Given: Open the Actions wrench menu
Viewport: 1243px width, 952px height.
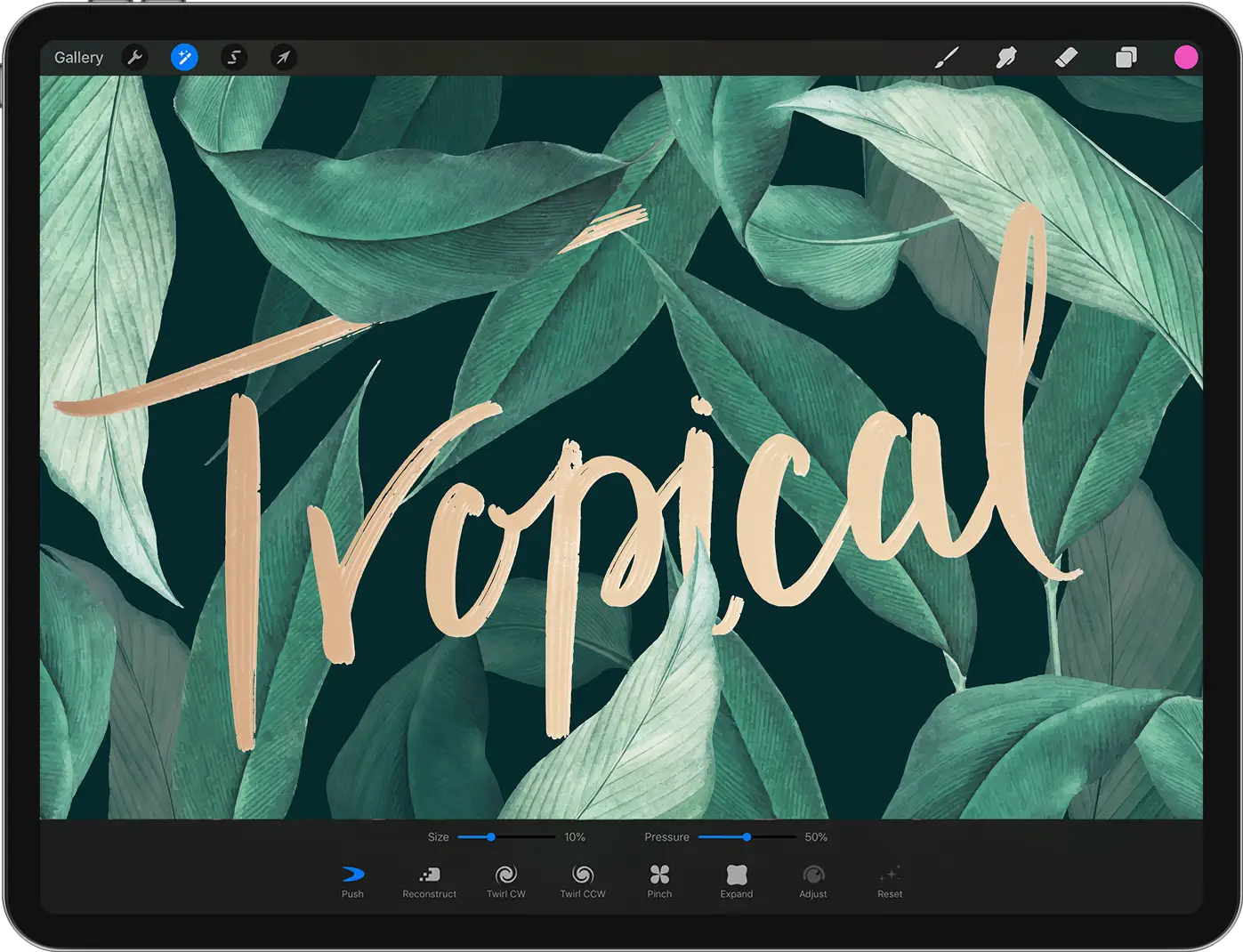Looking at the screenshot, I should 134,57.
